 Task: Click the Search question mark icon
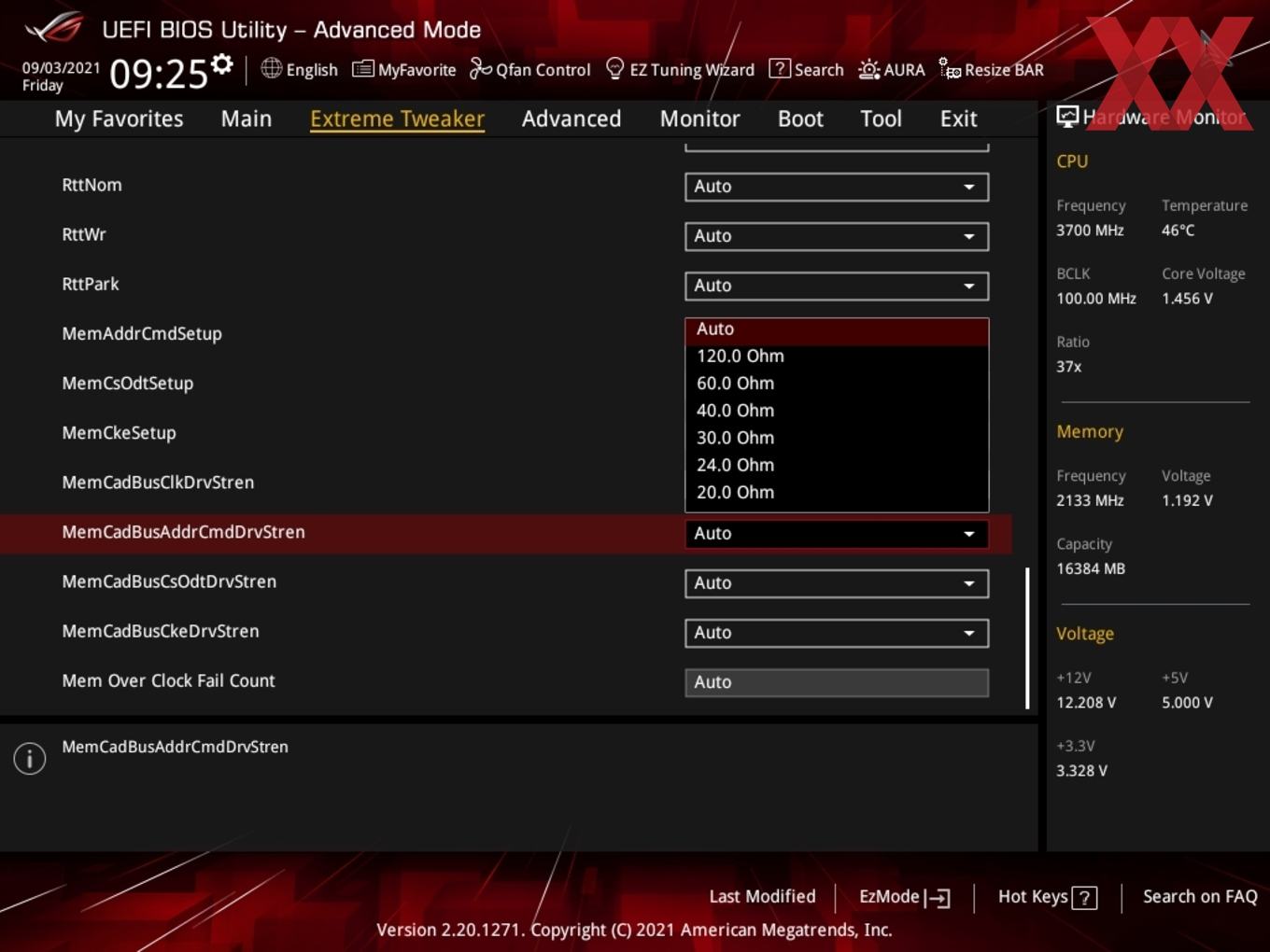pyautogui.click(x=779, y=69)
